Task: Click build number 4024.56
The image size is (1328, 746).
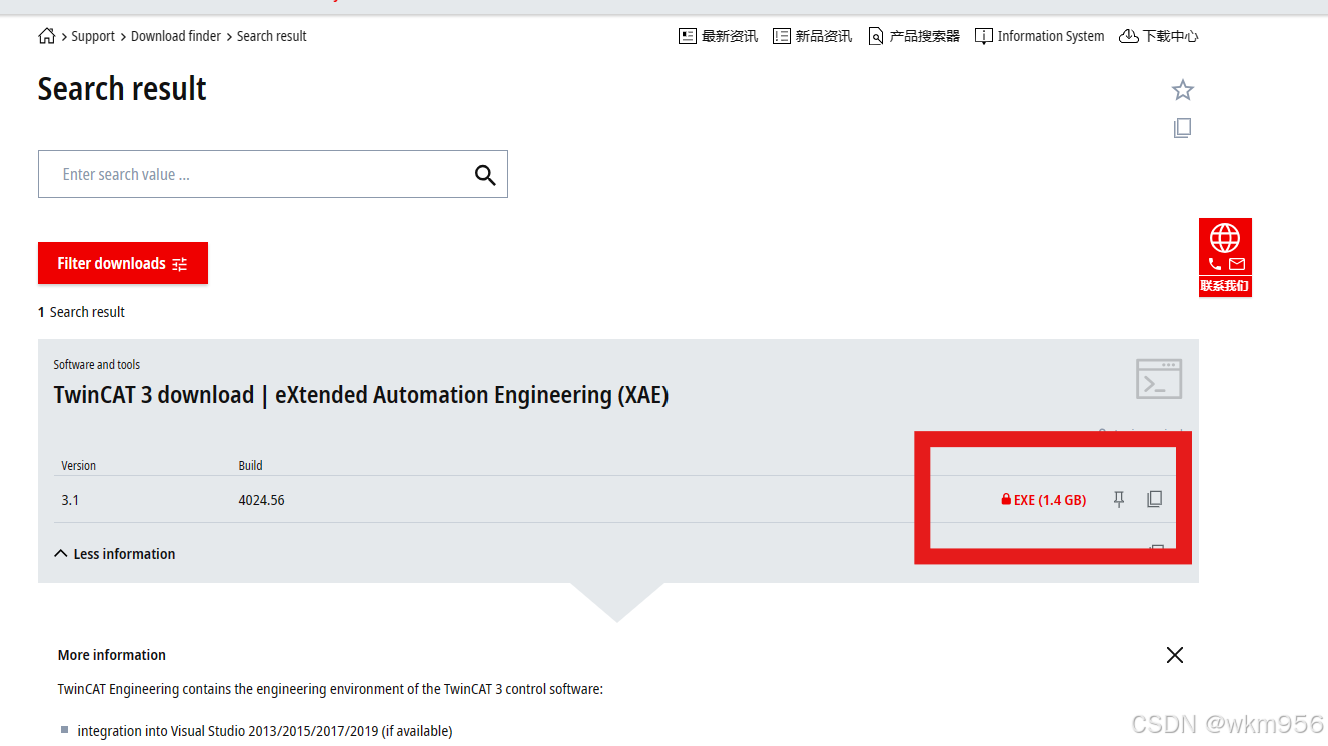Action: pos(262,500)
